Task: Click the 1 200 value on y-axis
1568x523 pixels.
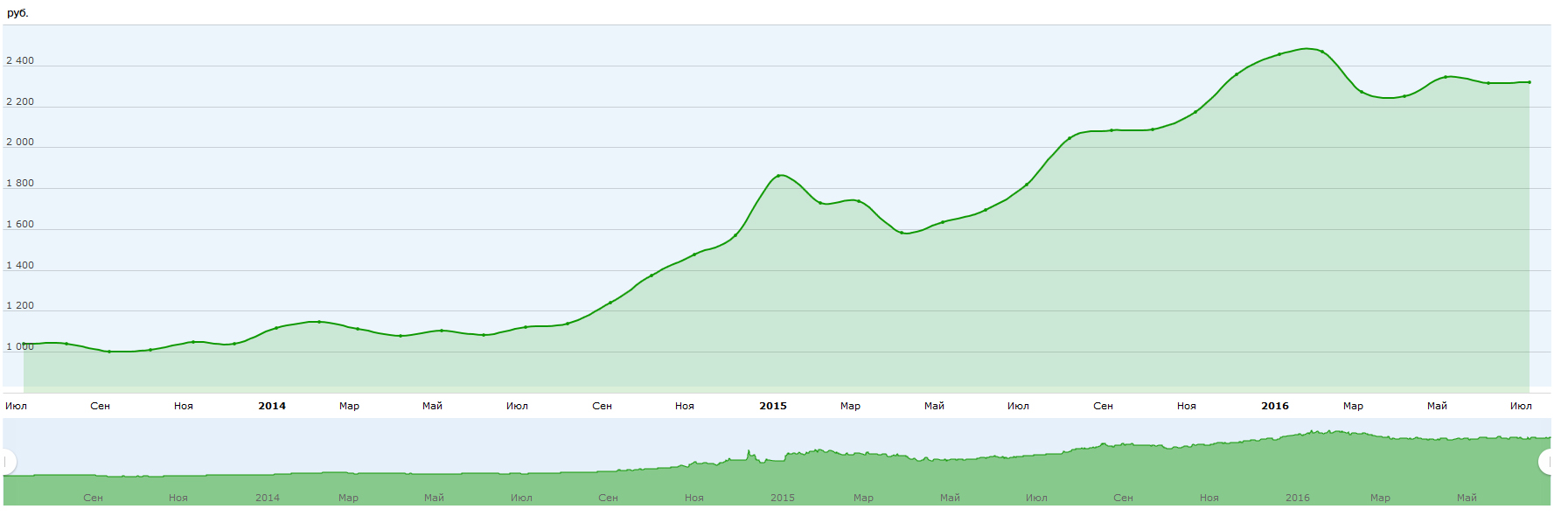Action: 20,306
